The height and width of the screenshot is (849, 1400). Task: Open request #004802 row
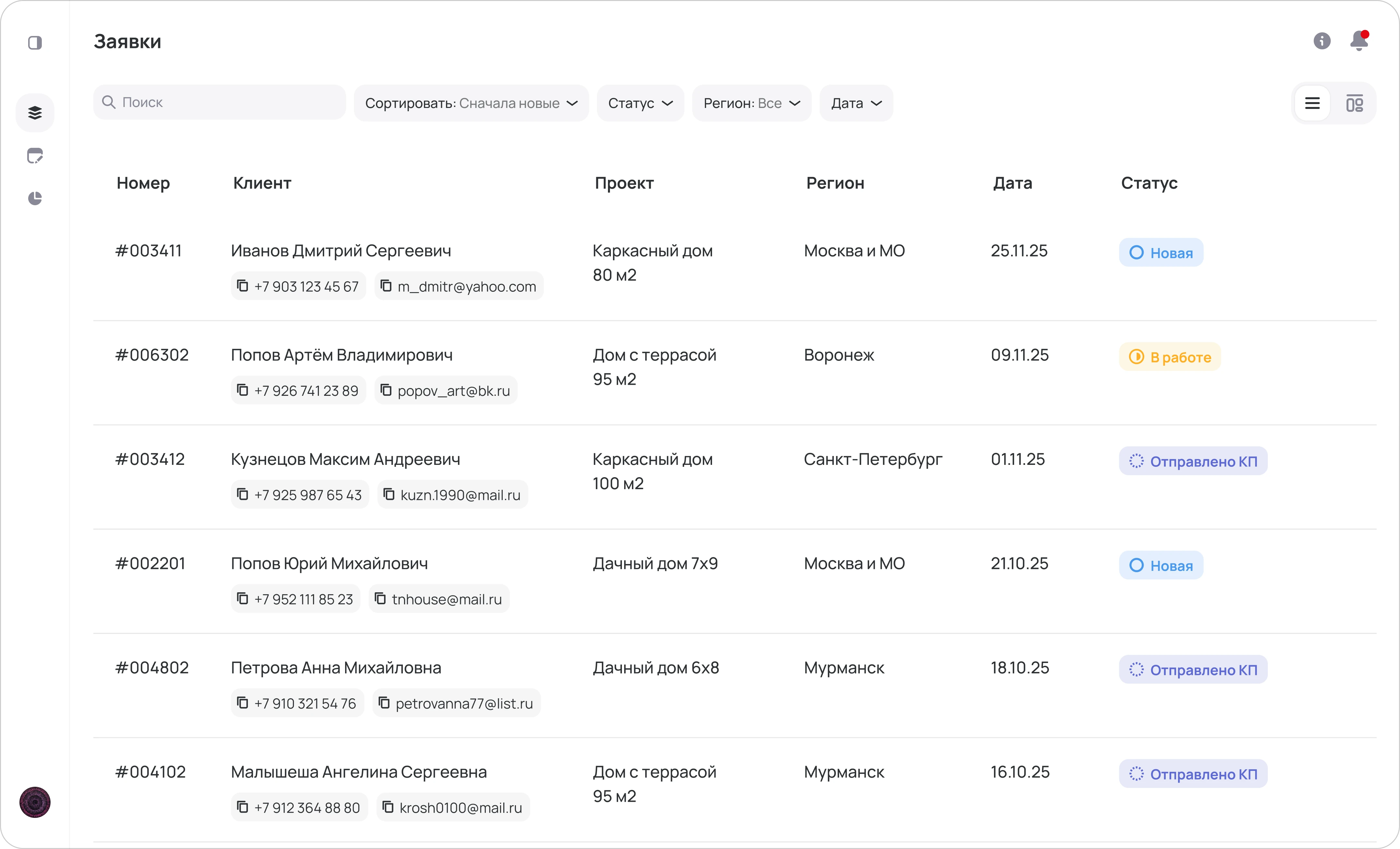coord(735,685)
